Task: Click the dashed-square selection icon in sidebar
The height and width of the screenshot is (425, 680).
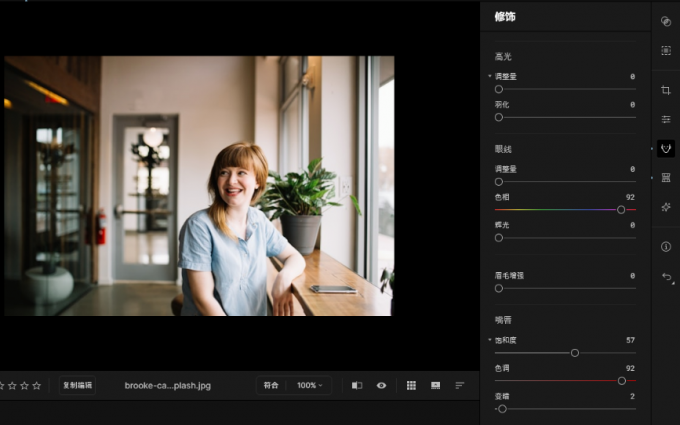Action: click(x=666, y=50)
